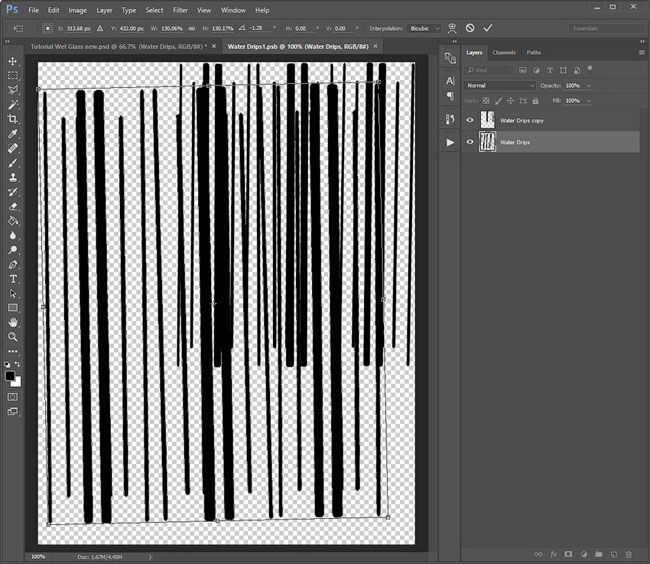Select the Horizontal Type tool
The height and width of the screenshot is (564, 650).
point(13,279)
